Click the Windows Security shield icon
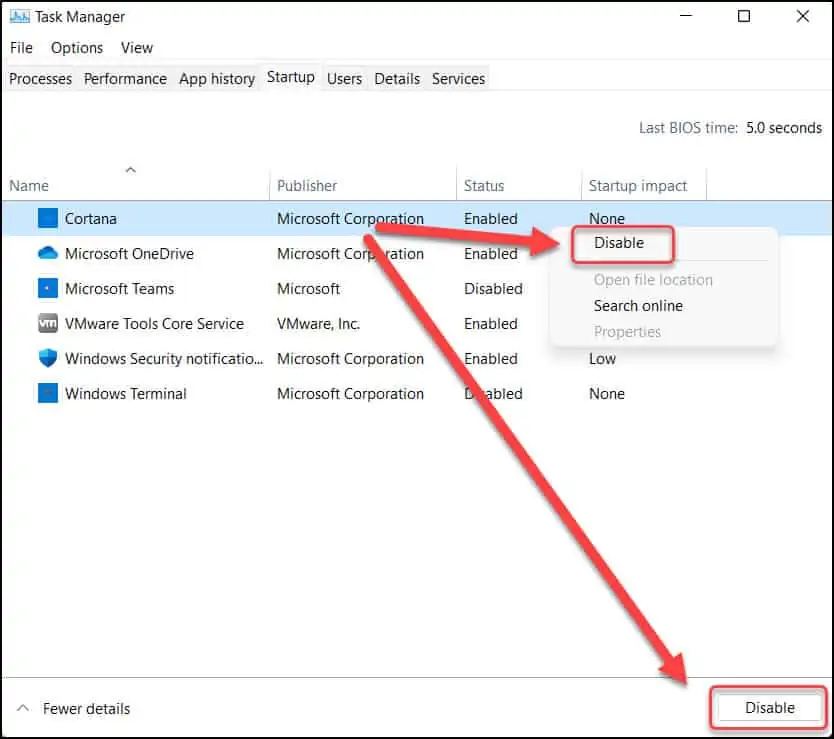The image size is (834, 739). 47,358
